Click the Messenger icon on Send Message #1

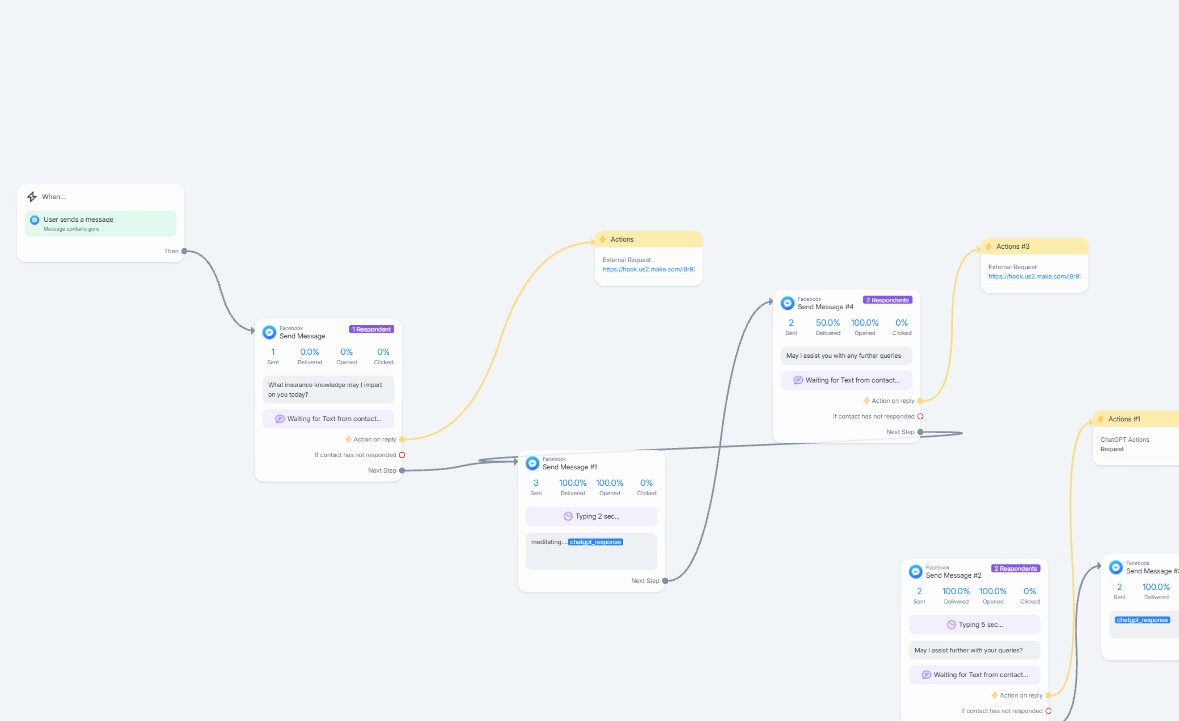(532, 463)
